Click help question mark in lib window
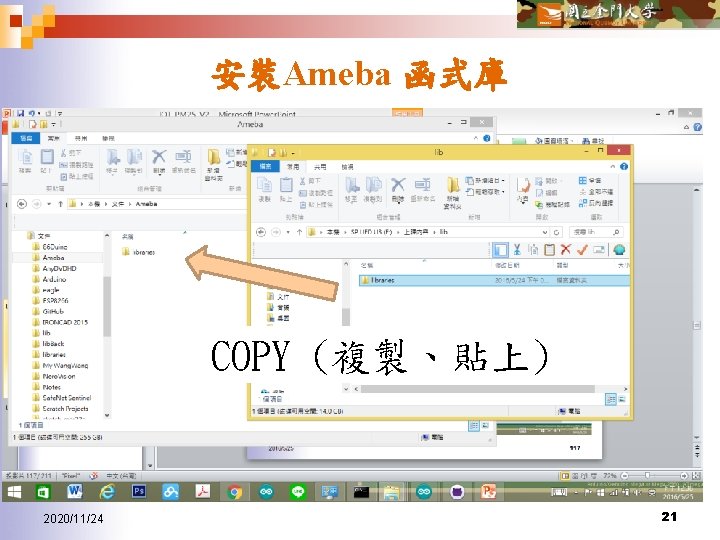Screen dimensions: 720x540 624,166
